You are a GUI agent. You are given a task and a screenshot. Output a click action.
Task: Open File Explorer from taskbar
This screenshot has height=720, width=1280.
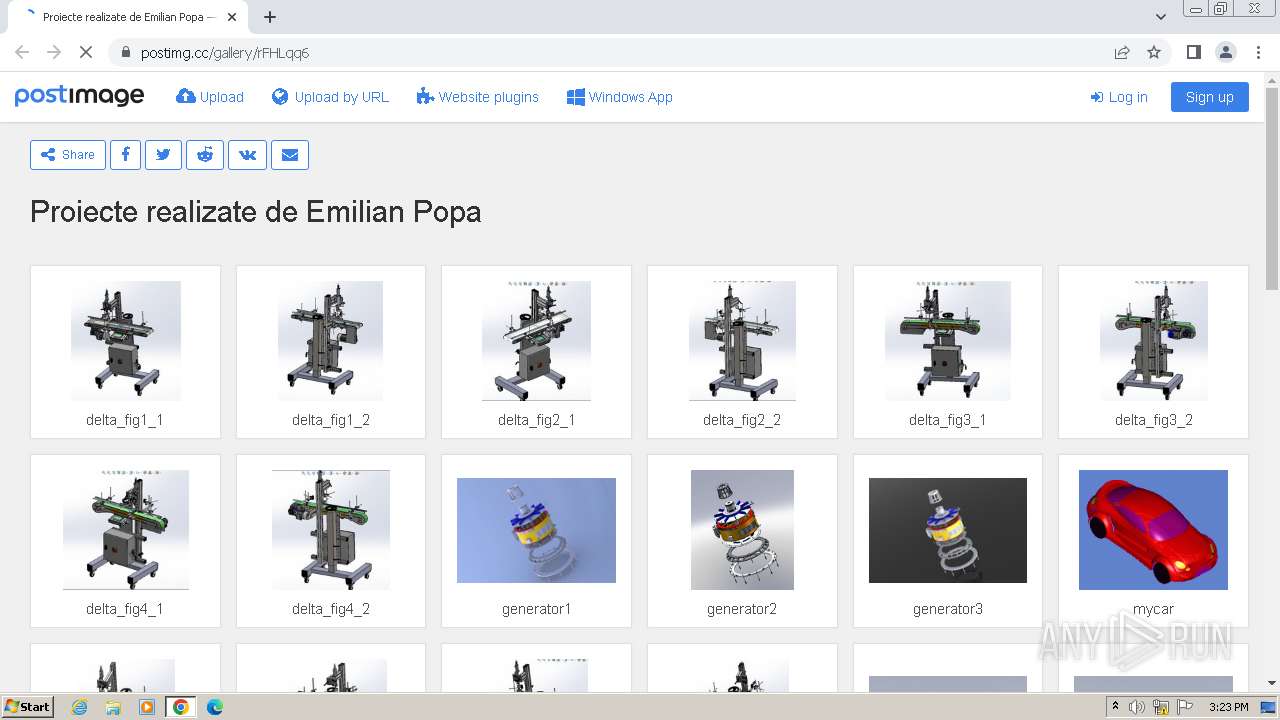(x=113, y=707)
